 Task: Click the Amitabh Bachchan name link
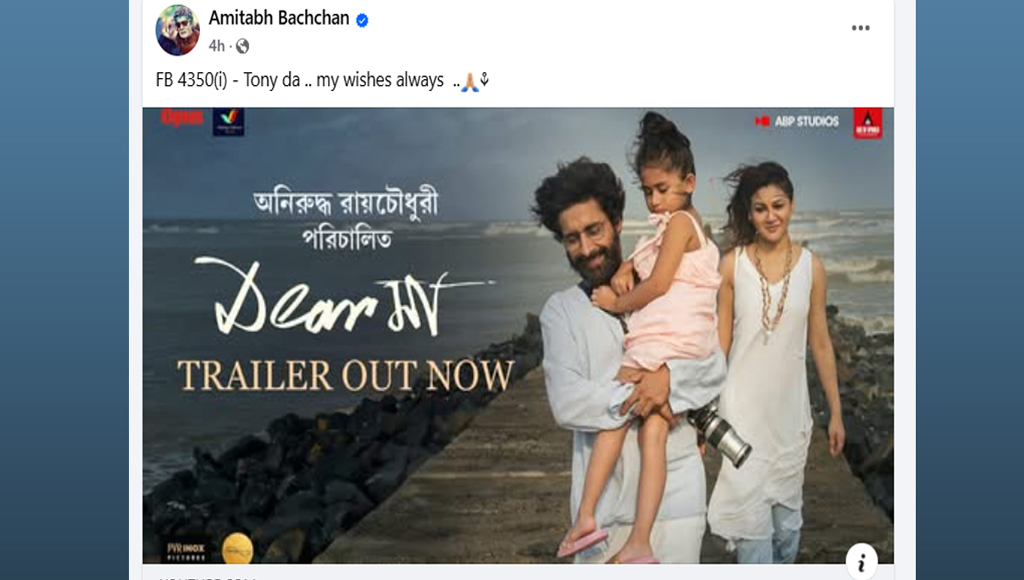279,18
